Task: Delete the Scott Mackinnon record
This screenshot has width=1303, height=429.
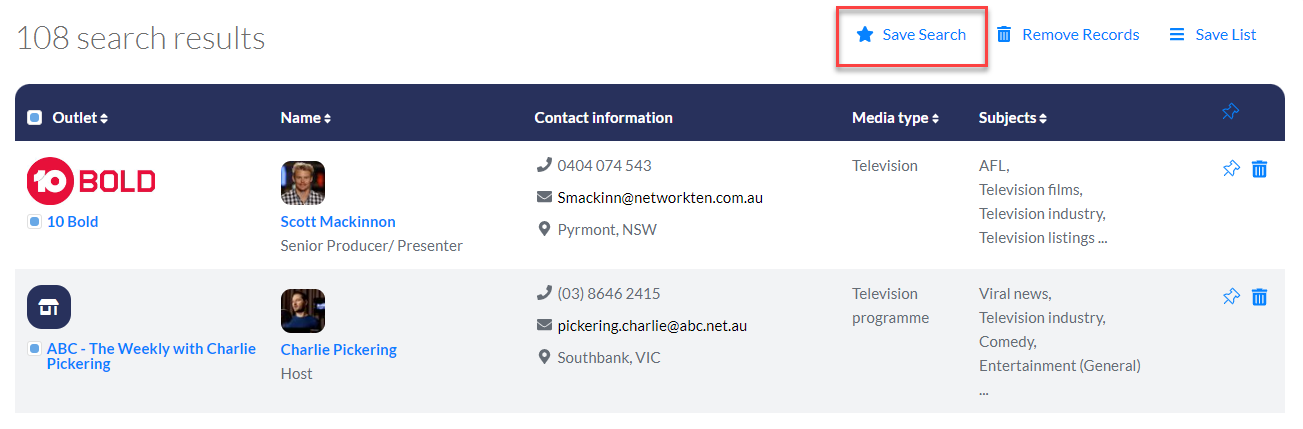Action: point(1260,169)
